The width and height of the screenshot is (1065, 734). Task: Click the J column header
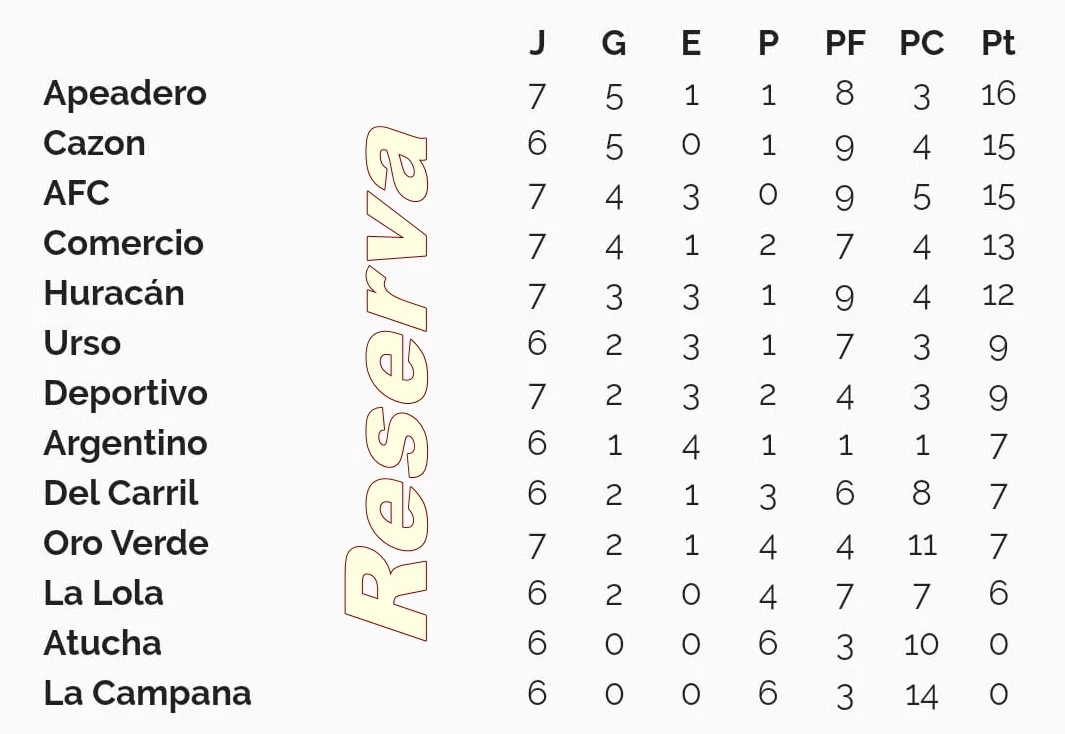[537, 43]
